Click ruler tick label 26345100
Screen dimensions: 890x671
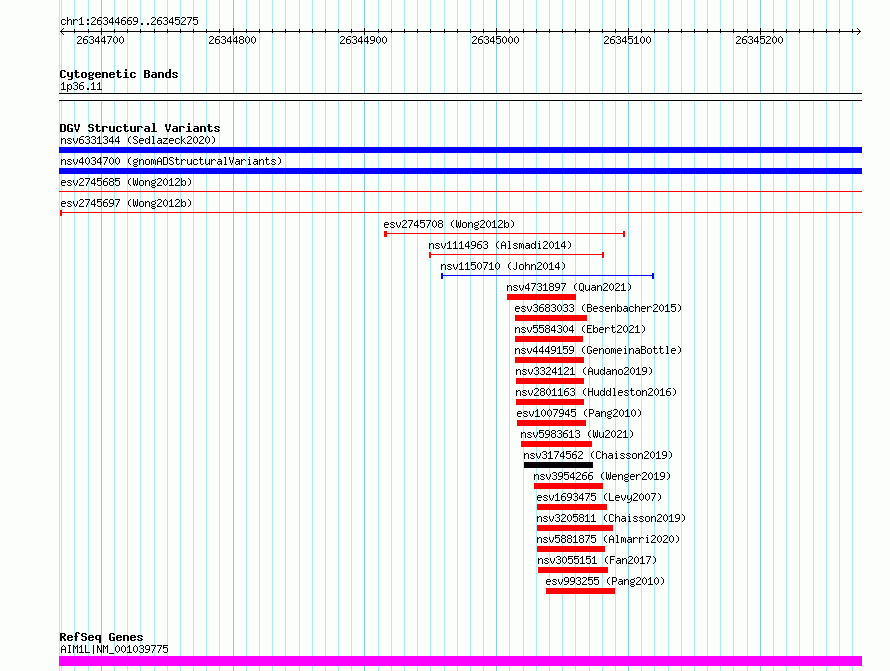627,40
